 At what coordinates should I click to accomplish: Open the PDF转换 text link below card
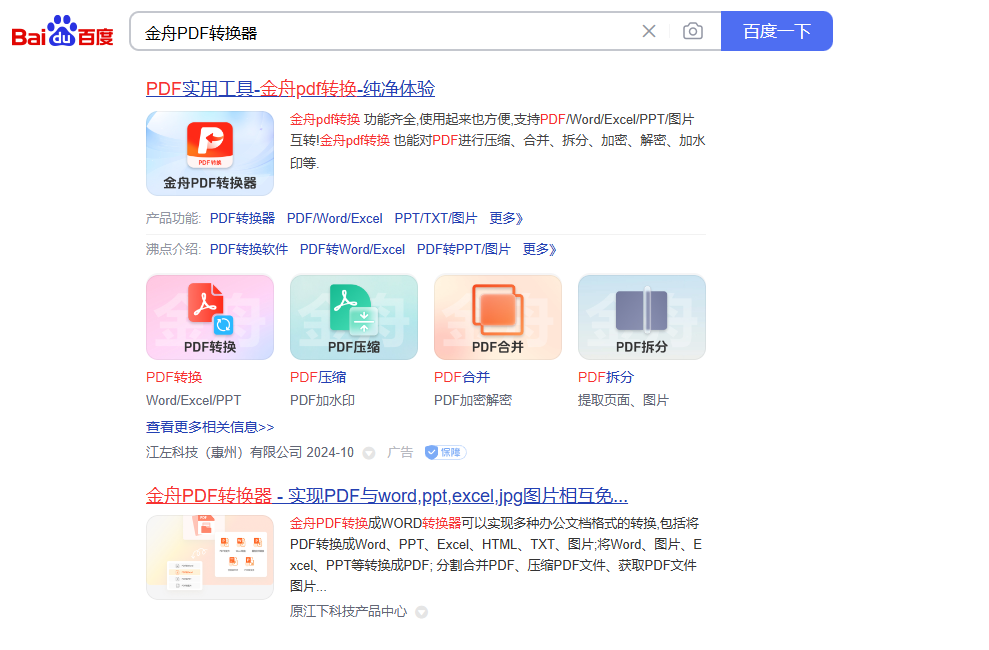pyautogui.click(x=174, y=377)
